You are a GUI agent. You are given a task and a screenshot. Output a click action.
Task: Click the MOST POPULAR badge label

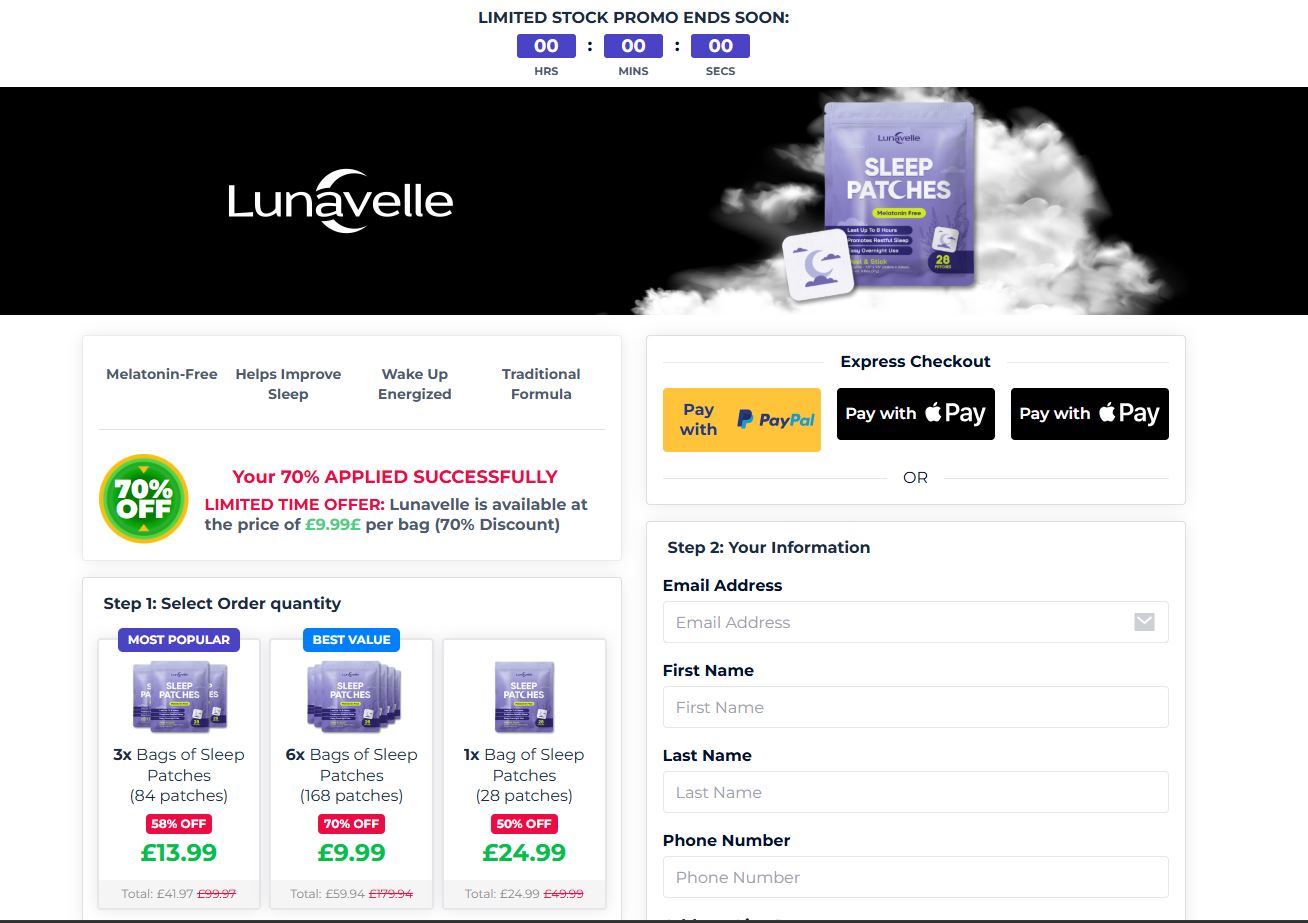point(179,640)
